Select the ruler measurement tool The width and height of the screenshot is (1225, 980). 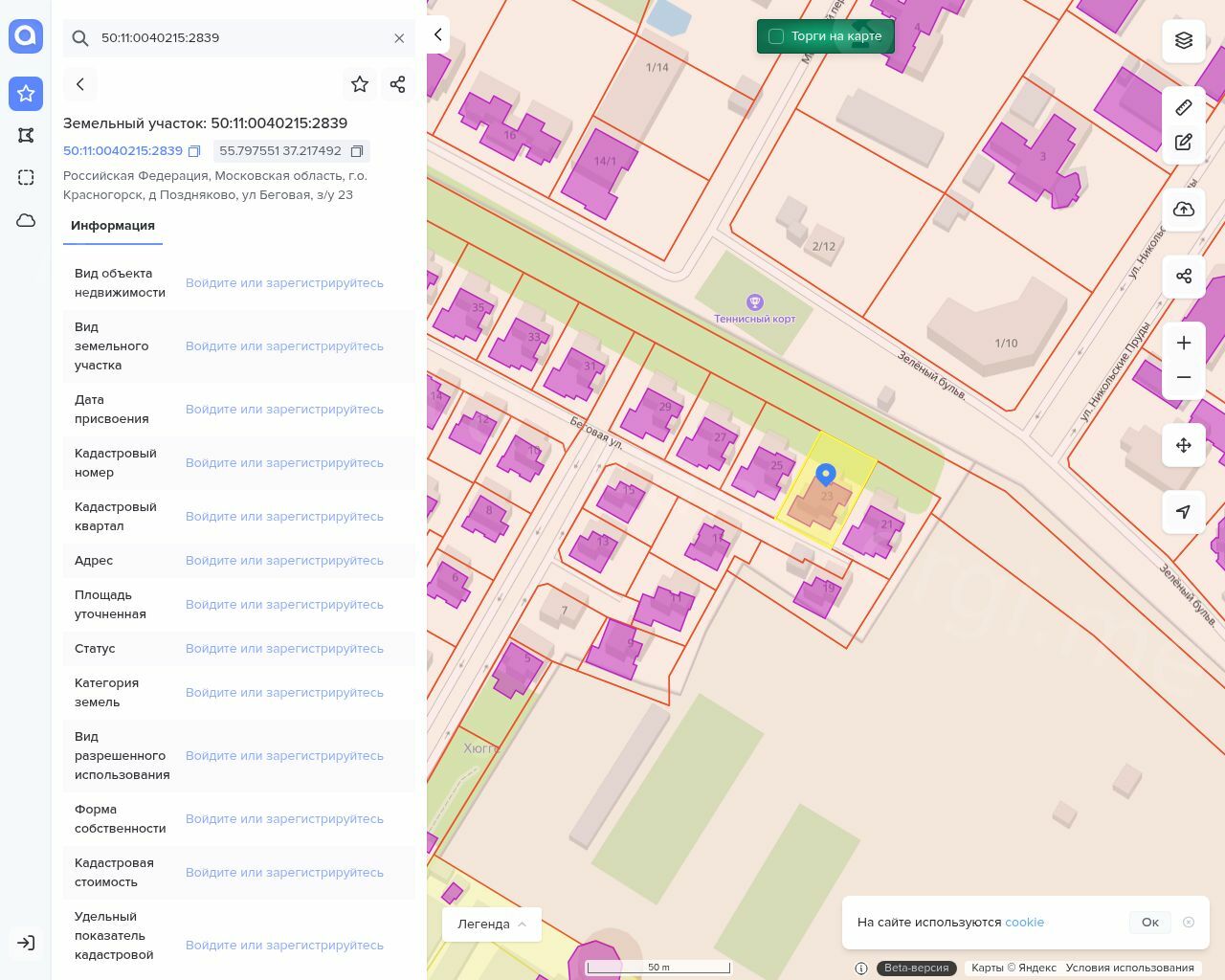pos(1184,107)
